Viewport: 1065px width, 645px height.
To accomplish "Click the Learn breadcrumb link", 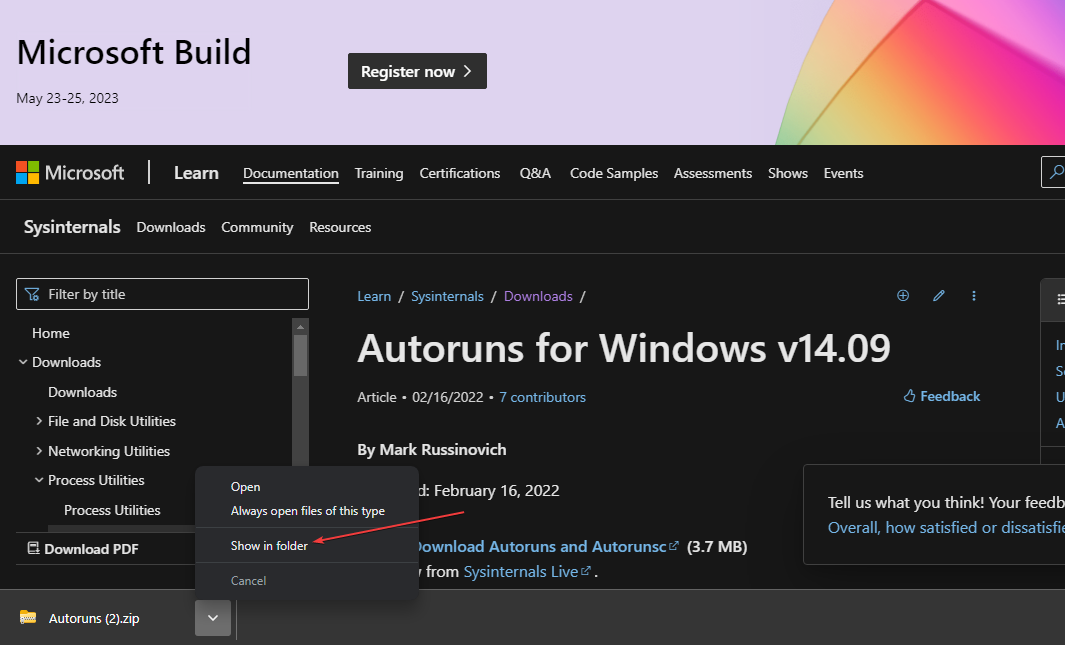I will [x=374, y=296].
